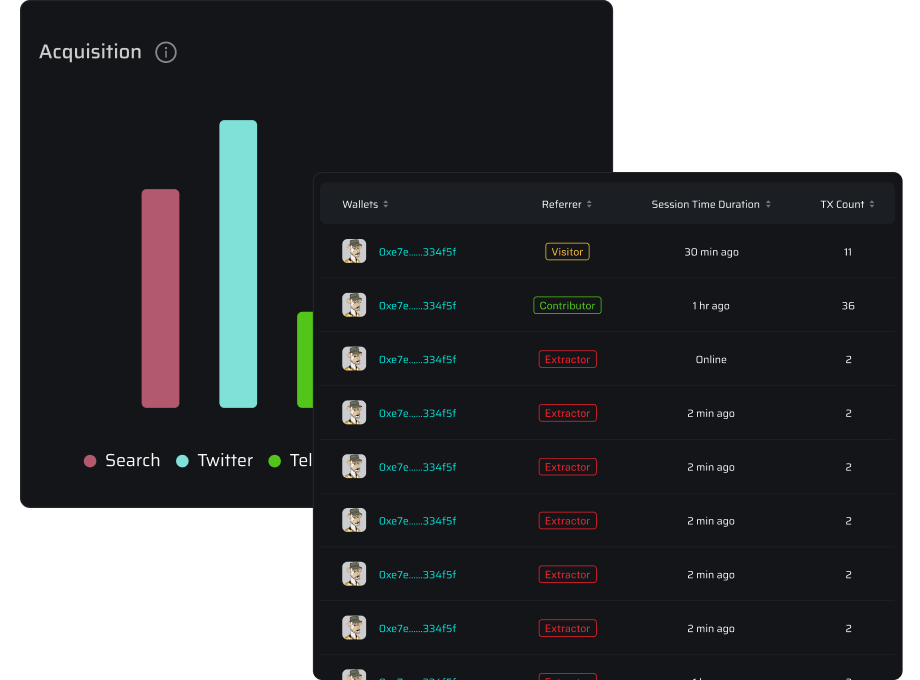Viewport: 920px width, 680px height.
Task: Click the TX count value 36
Action: tap(848, 306)
